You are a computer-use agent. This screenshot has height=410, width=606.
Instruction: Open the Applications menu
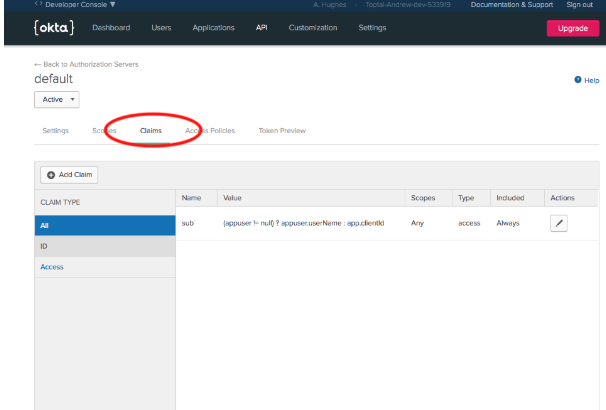213,27
